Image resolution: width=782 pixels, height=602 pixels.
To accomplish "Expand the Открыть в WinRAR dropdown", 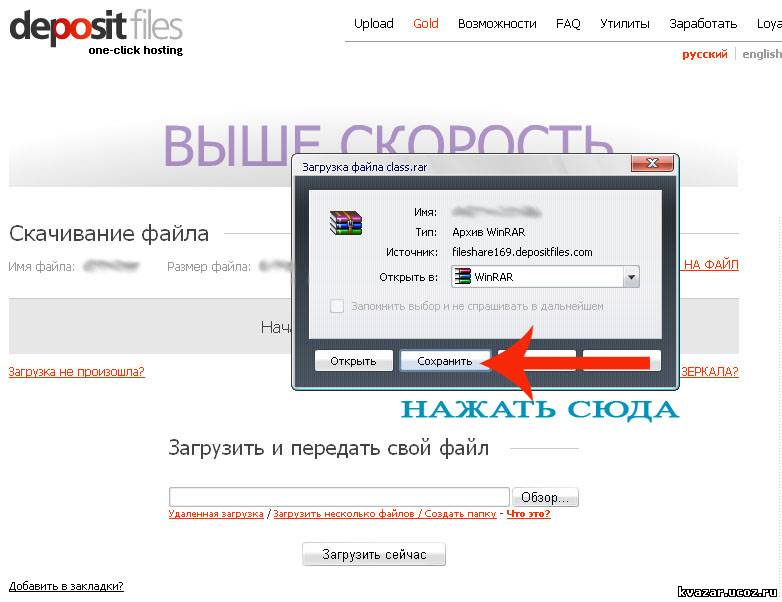I will (x=631, y=277).
